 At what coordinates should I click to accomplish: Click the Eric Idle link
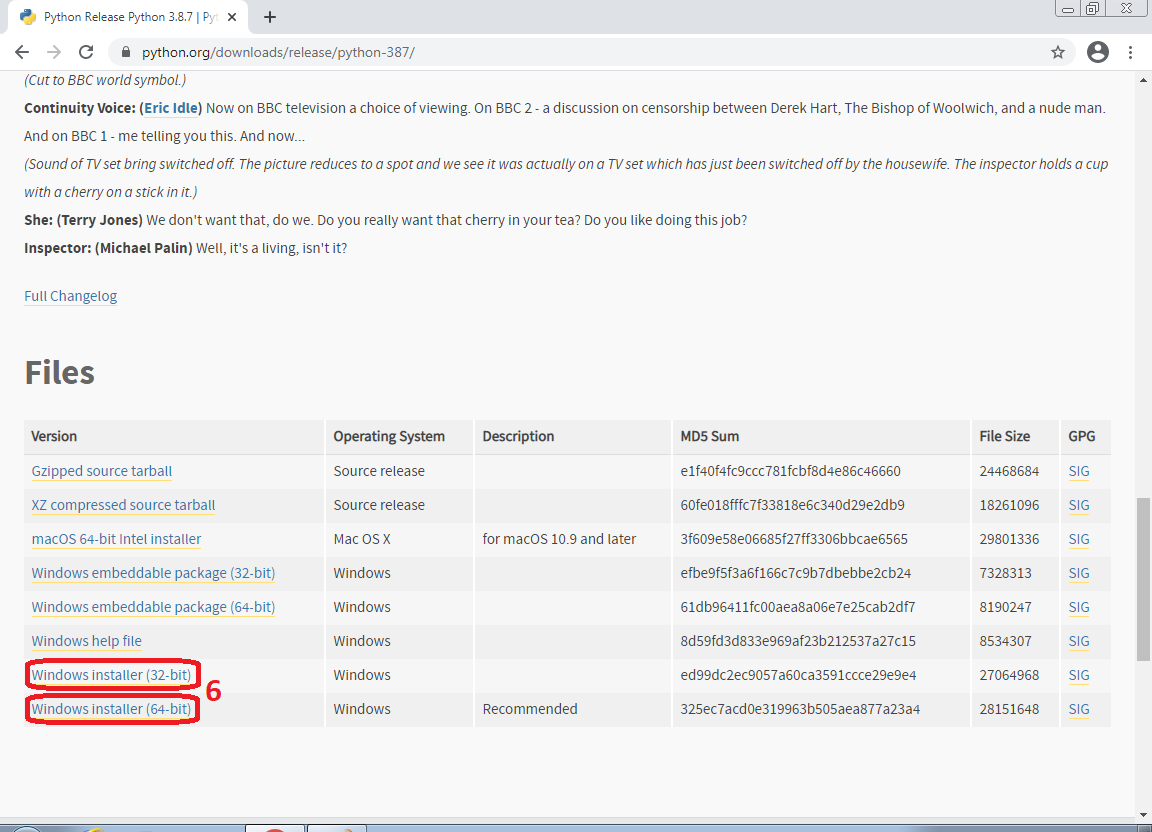coord(172,108)
